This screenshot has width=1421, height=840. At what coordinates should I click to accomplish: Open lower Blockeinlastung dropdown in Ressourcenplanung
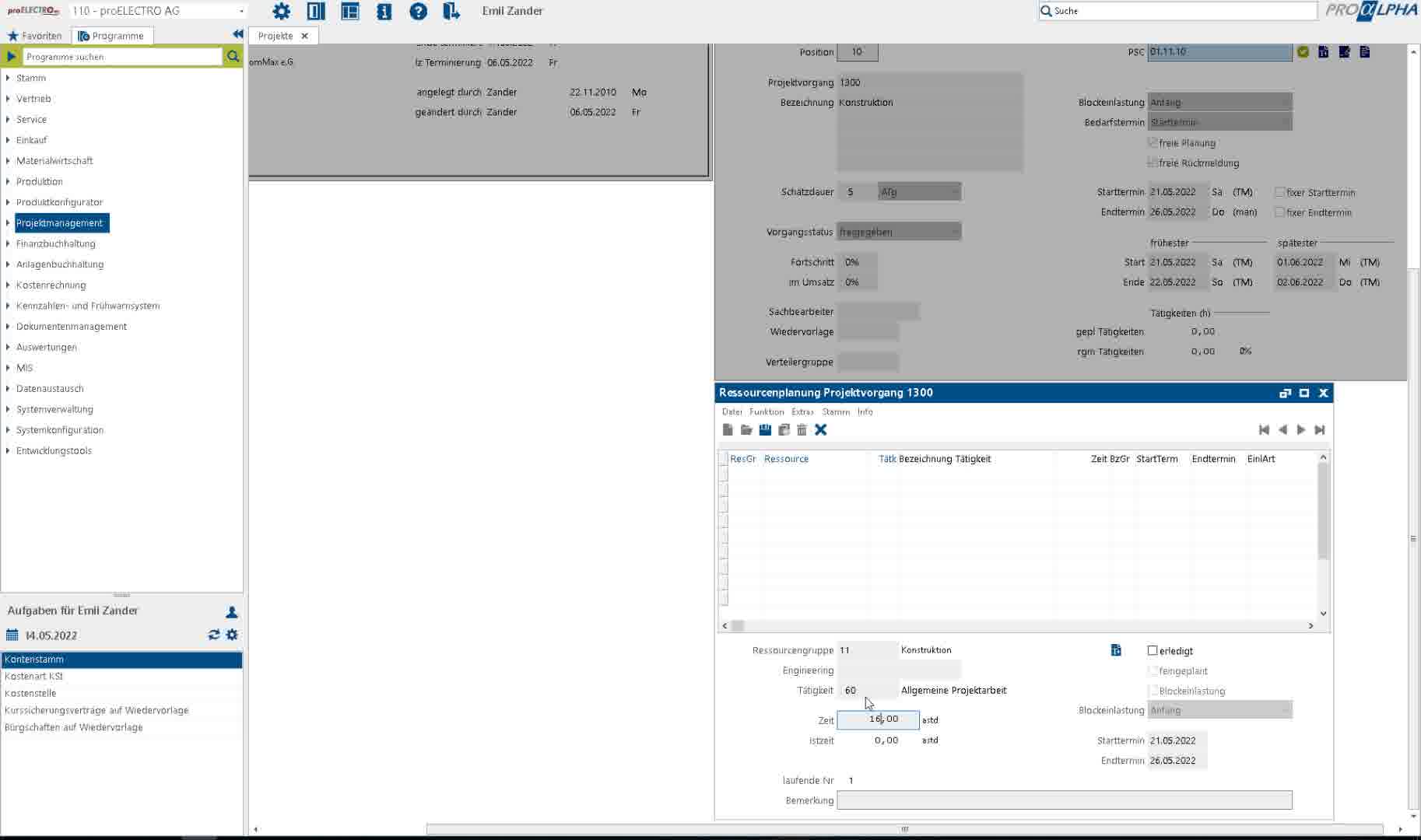1219,710
